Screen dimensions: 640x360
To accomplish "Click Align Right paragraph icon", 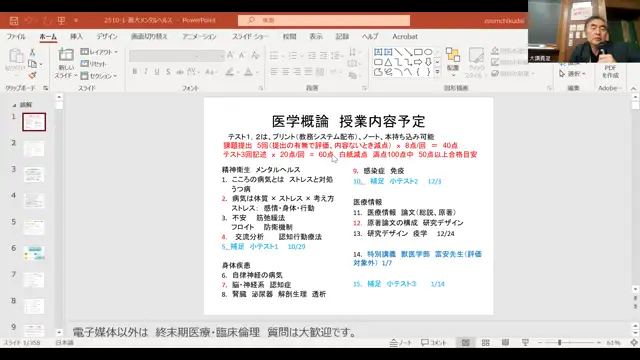I will [297, 72].
